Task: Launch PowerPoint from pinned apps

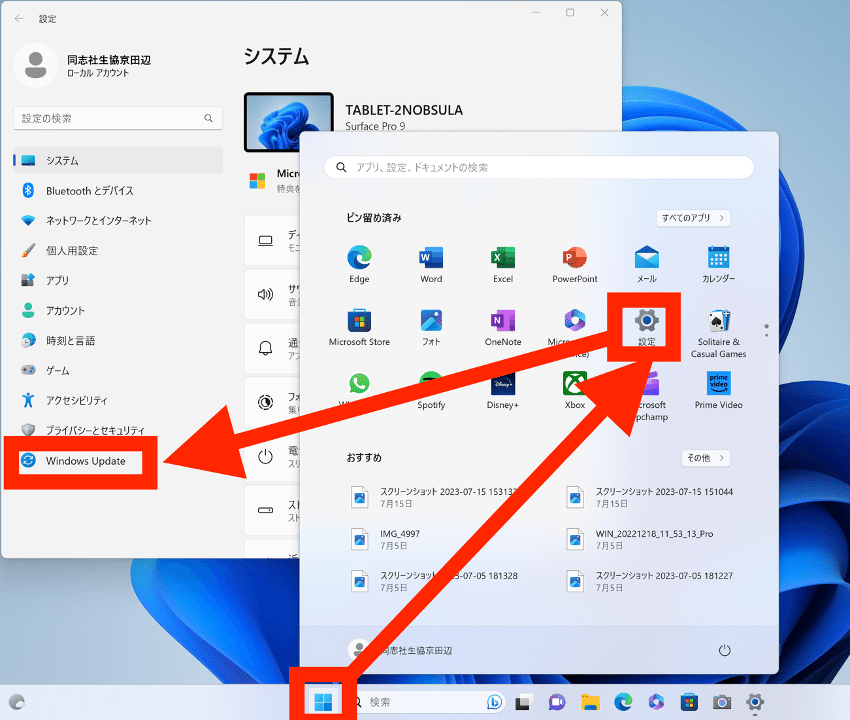Action: [x=575, y=264]
